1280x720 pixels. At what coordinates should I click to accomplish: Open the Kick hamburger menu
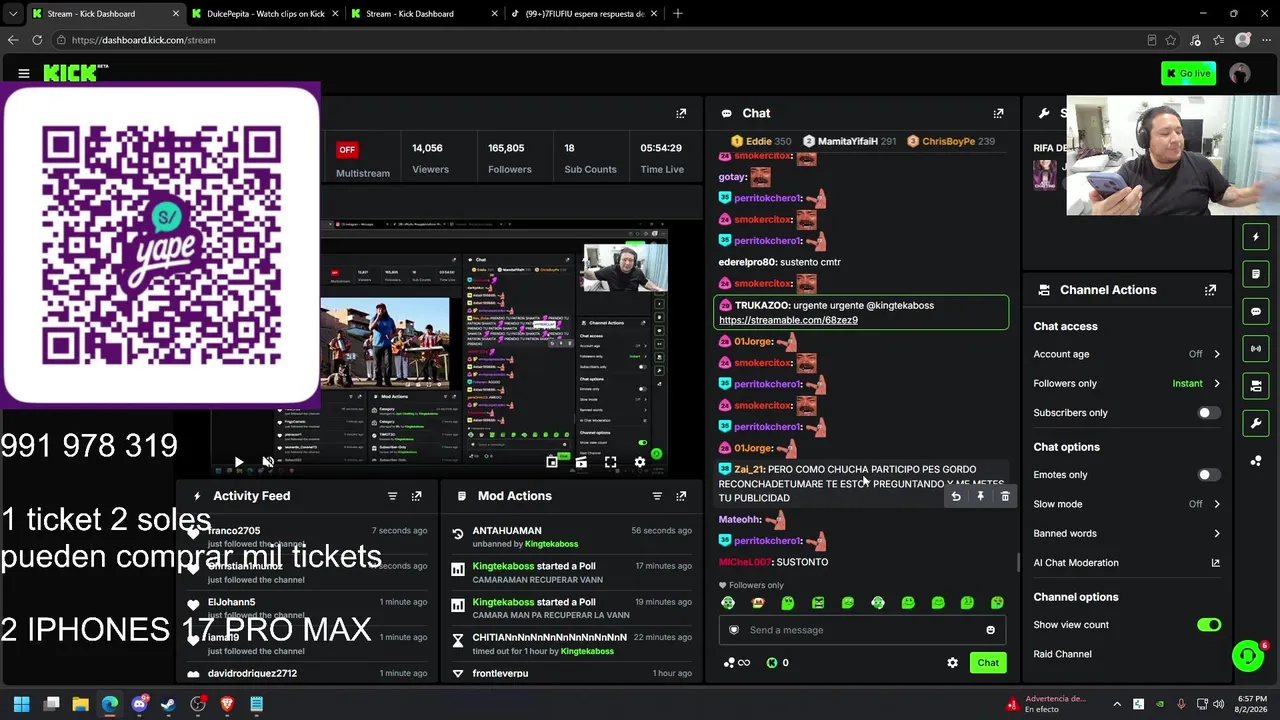[24, 73]
